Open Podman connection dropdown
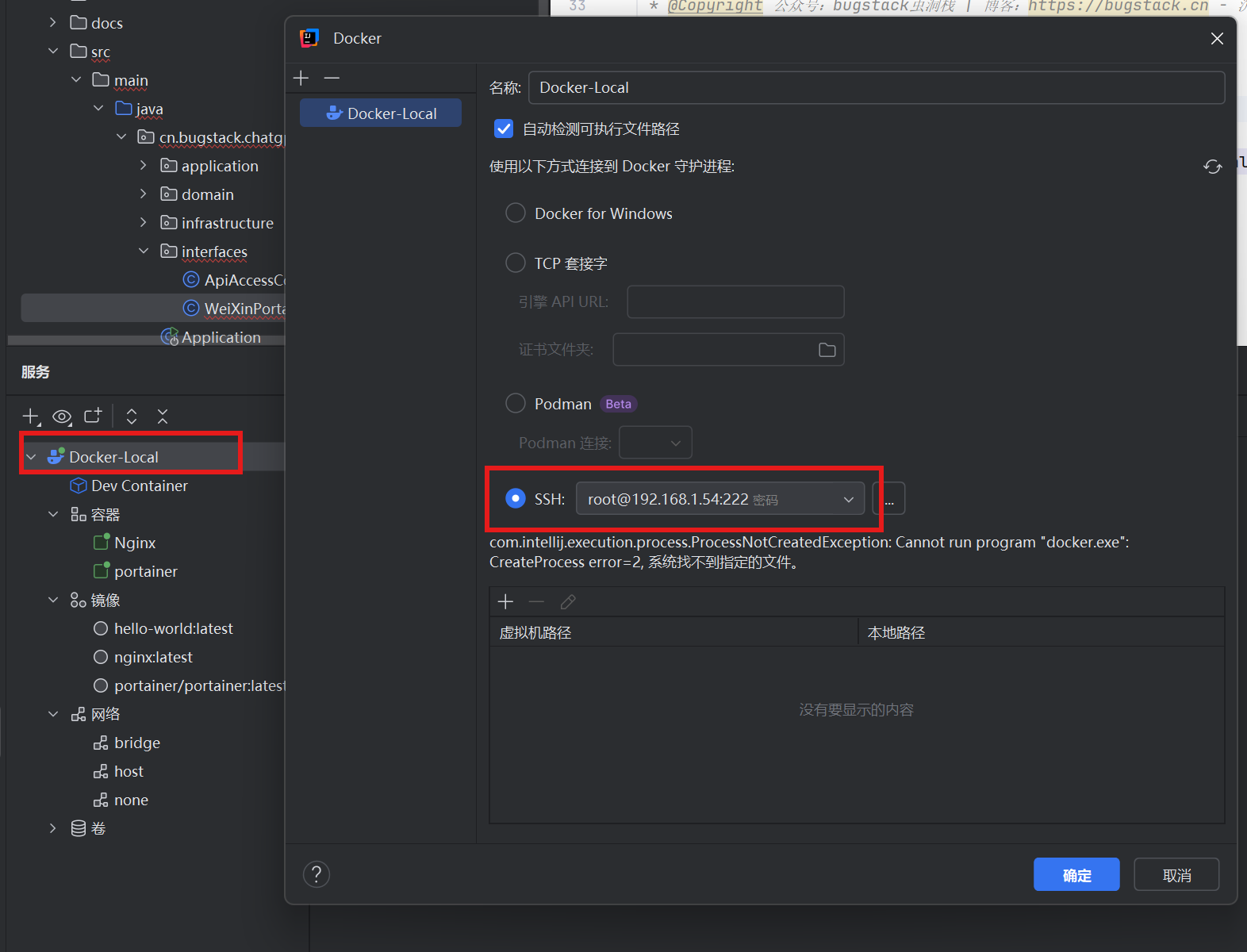 [x=655, y=443]
